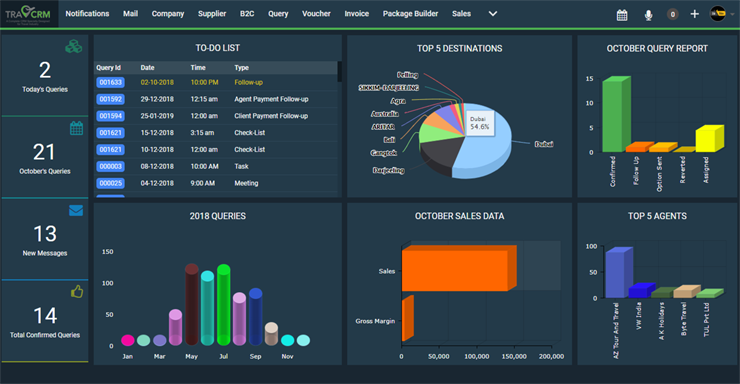The height and width of the screenshot is (384, 740).
Task: Open query 001633 in the to-do list
Action: (x=110, y=83)
